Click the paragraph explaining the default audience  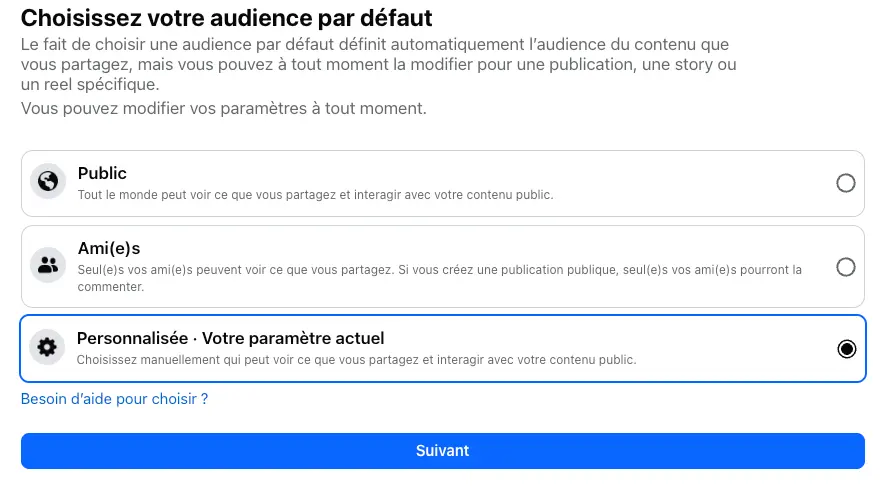click(x=380, y=64)
